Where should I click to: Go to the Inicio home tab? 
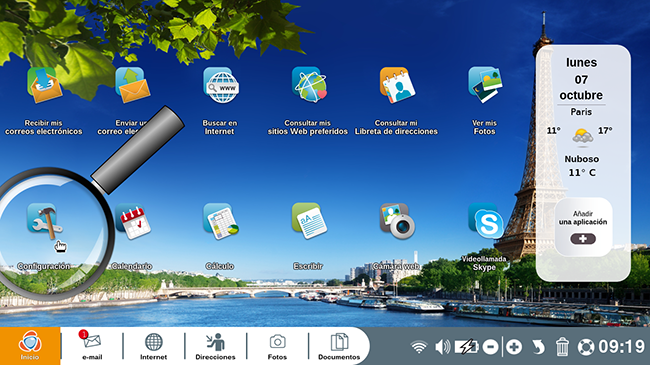[30, 346]
